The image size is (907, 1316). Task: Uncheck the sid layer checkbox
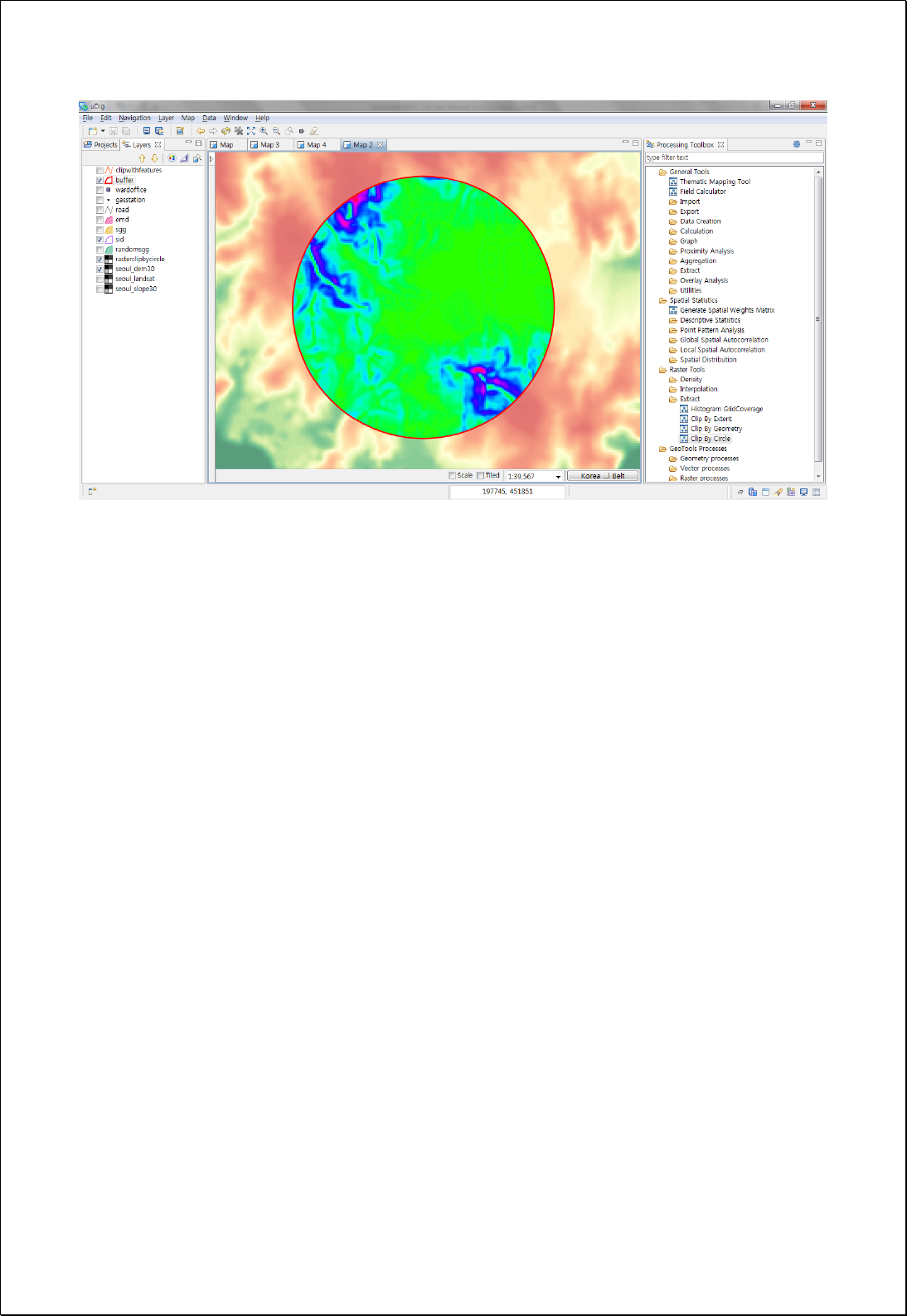tap(99, 240)
